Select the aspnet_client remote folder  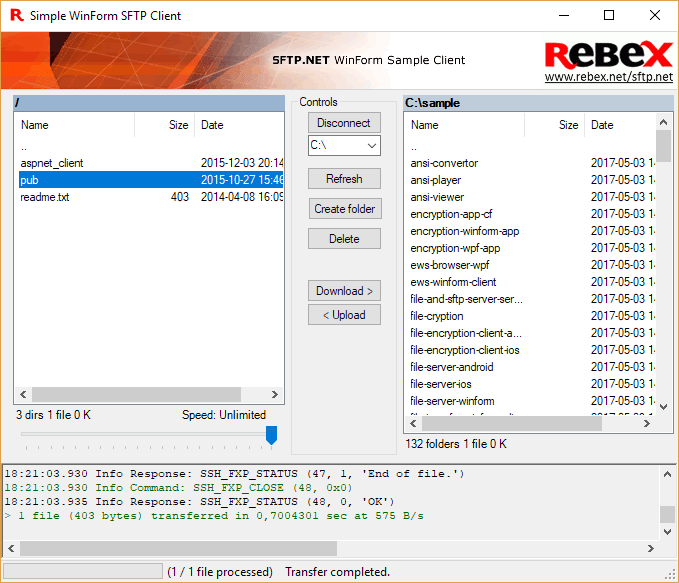pos(52,163)
